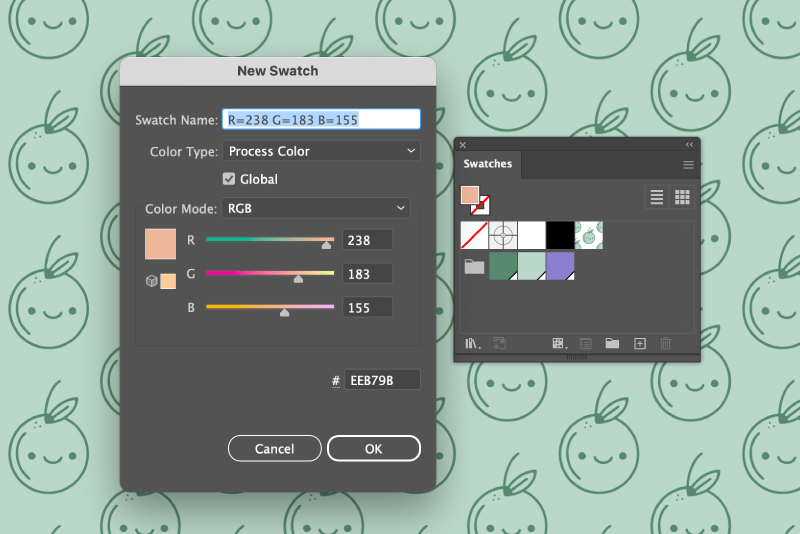Click the G value field 183

[367, 273]
